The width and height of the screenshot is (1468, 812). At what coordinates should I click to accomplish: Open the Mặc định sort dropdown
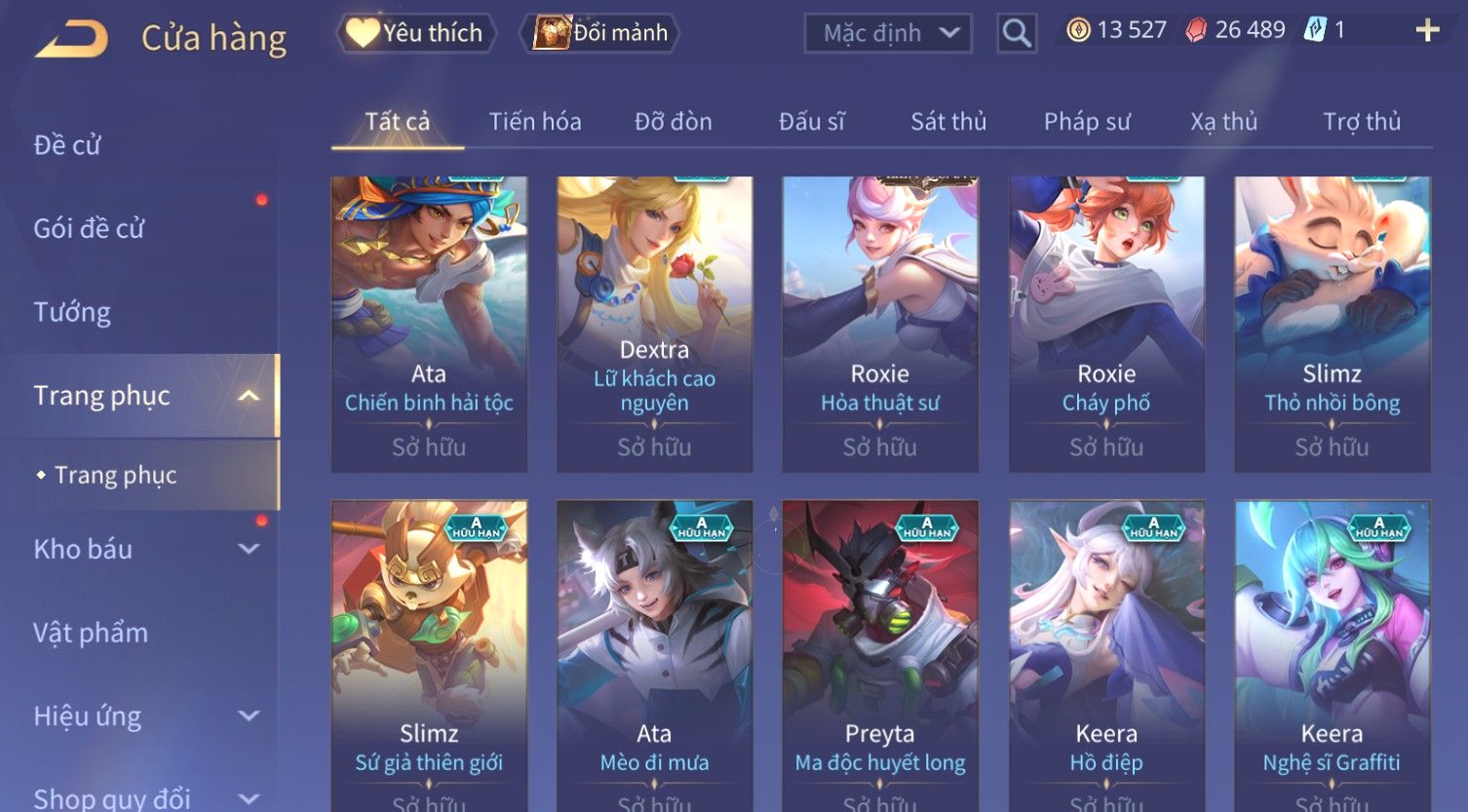888,33
